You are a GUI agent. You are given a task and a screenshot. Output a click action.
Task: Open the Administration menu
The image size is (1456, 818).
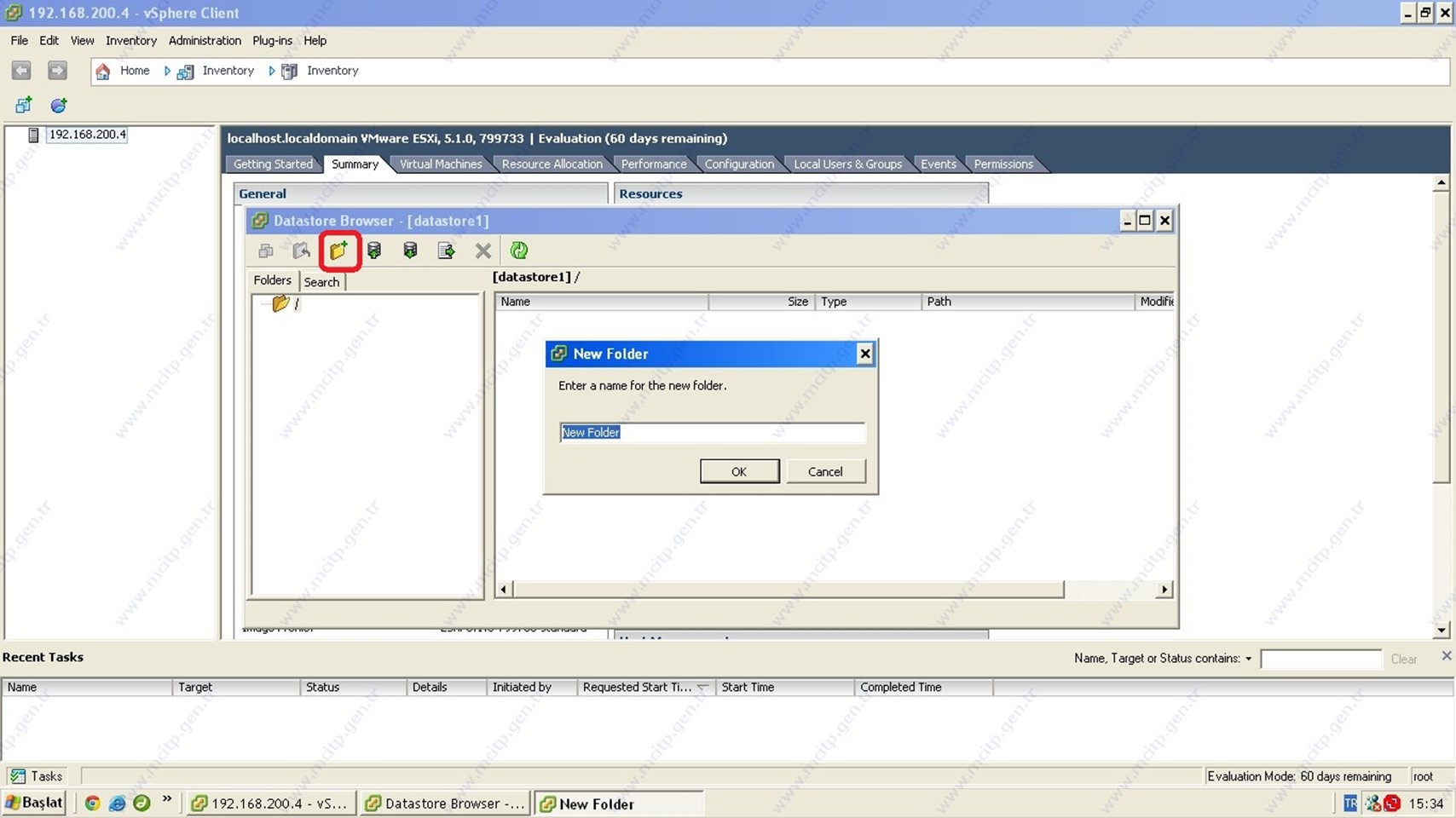pyautogui.click(x=205, y=40)
